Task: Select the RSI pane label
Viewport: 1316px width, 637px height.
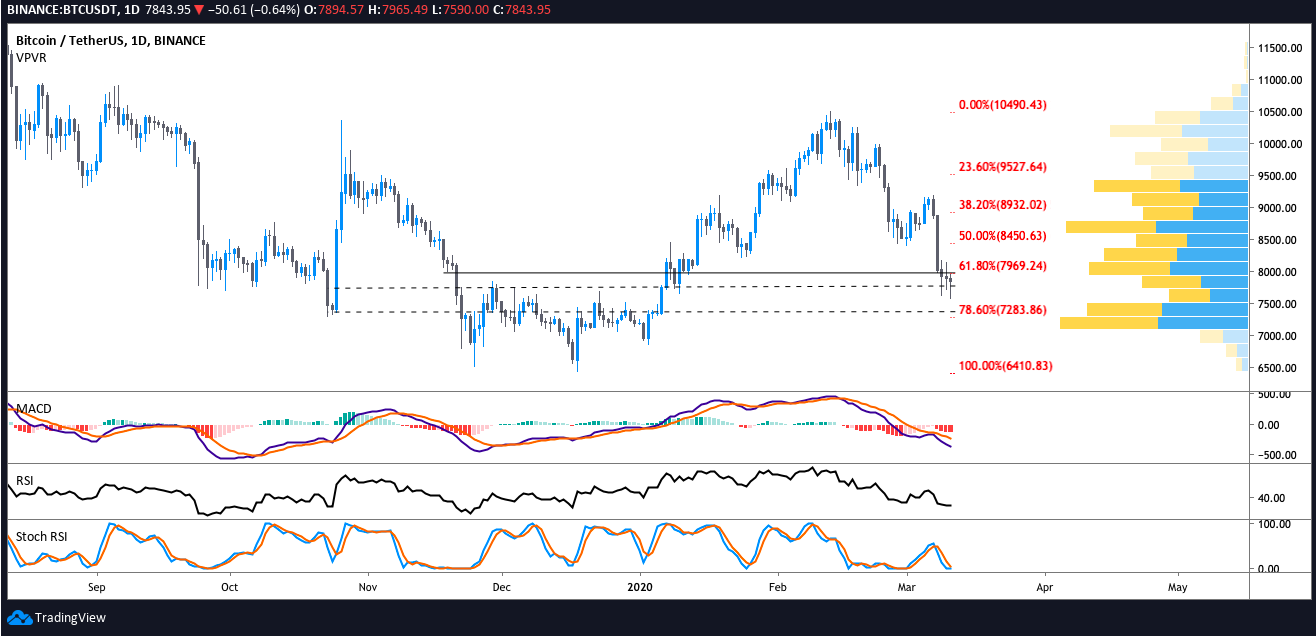Action: [x=25, y=481]
